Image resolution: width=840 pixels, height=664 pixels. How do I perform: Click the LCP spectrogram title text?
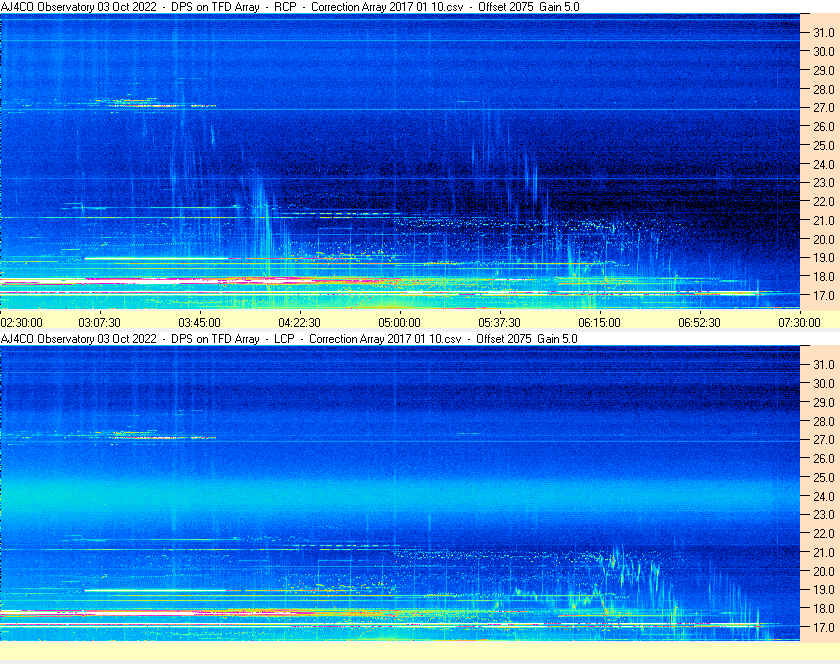(x=289, y=339)
